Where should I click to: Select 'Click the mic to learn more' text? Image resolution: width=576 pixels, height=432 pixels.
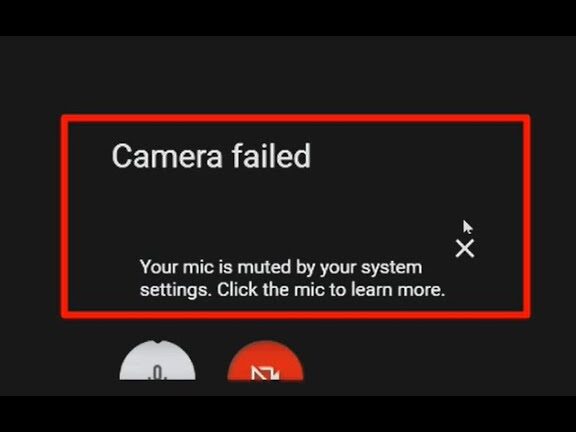click(331, 289)
